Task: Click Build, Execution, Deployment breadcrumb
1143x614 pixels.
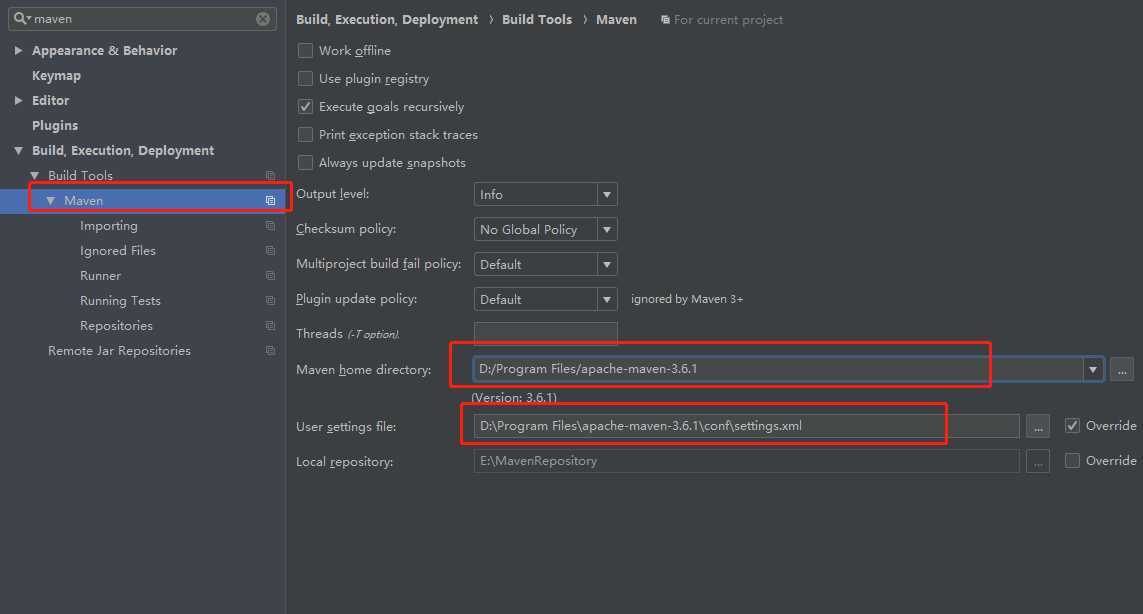Action: pyautogui.click(x=387, y=20)
